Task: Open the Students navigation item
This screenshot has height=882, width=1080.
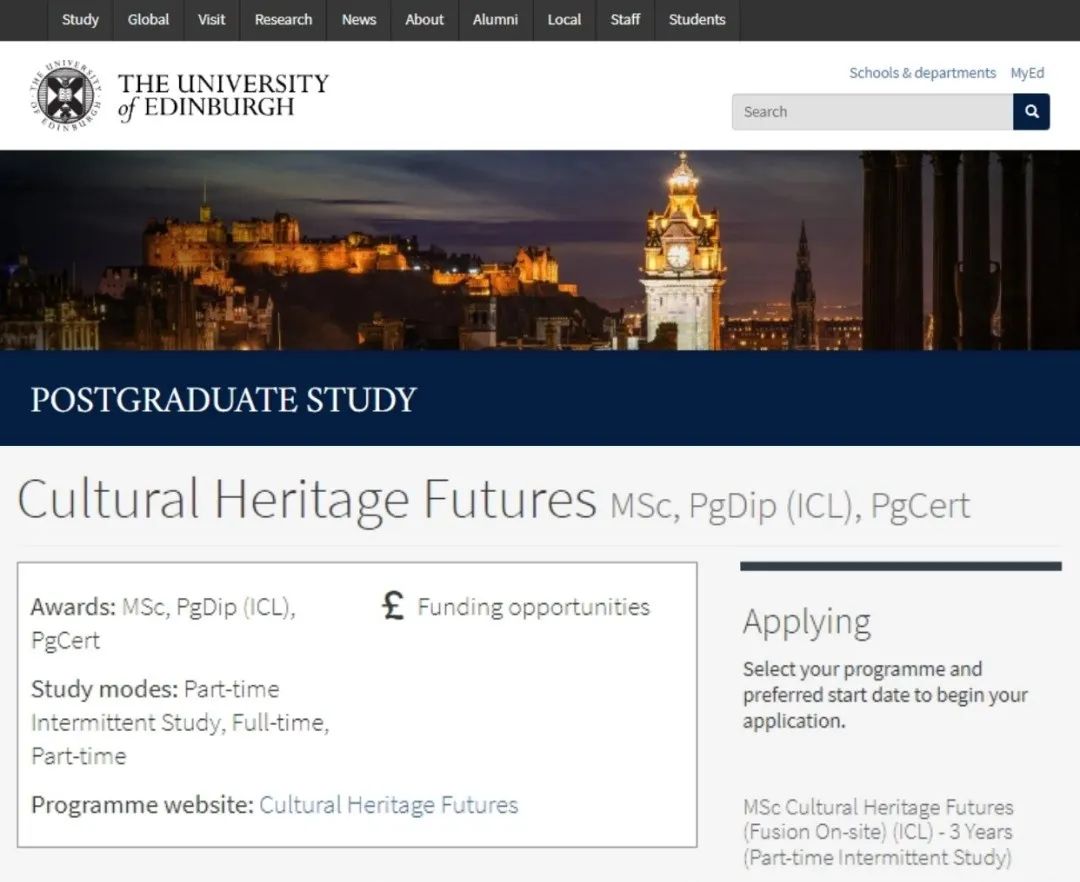Action: (697, 20)
